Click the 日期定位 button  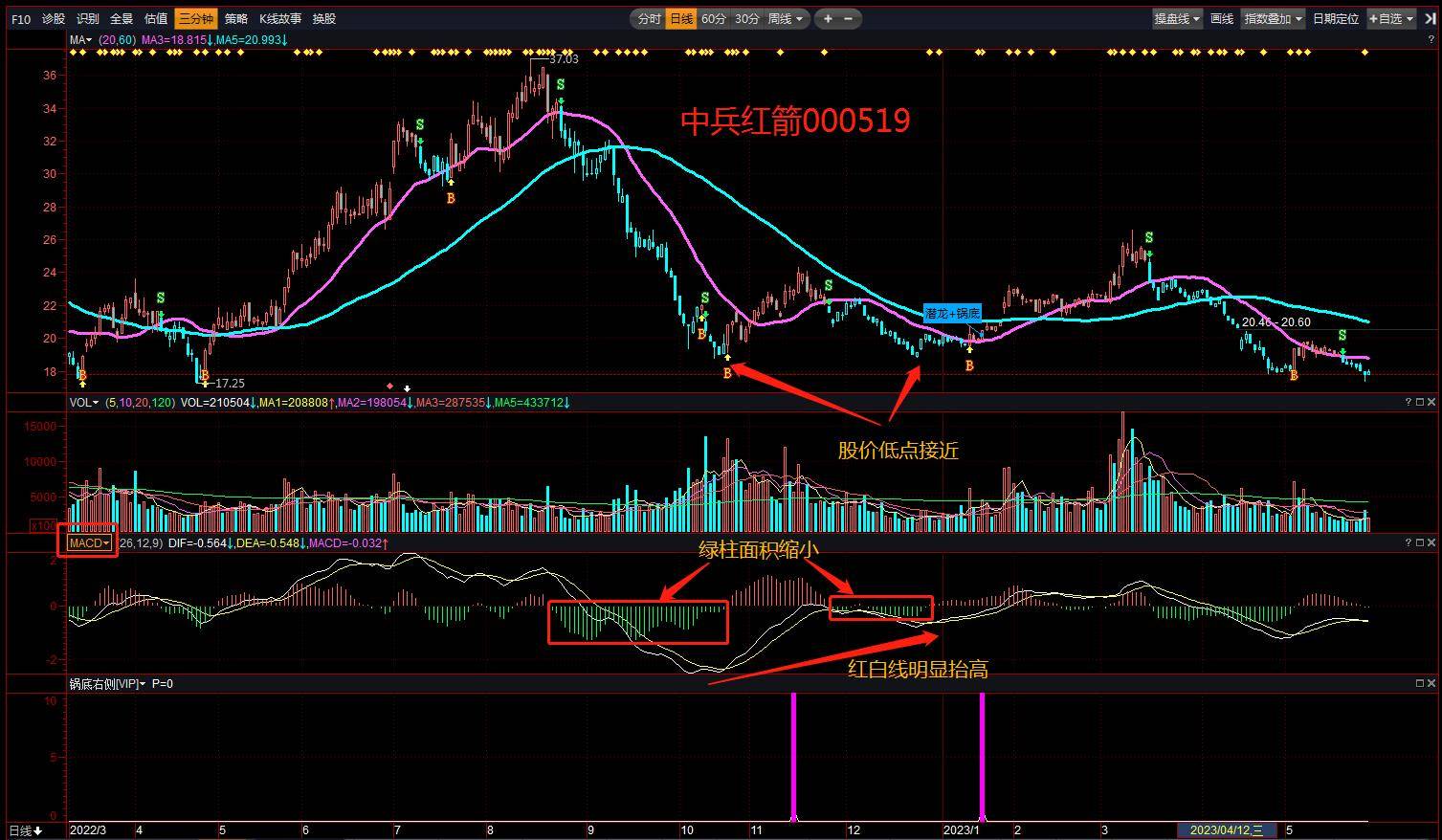[x=1336, y=18]
